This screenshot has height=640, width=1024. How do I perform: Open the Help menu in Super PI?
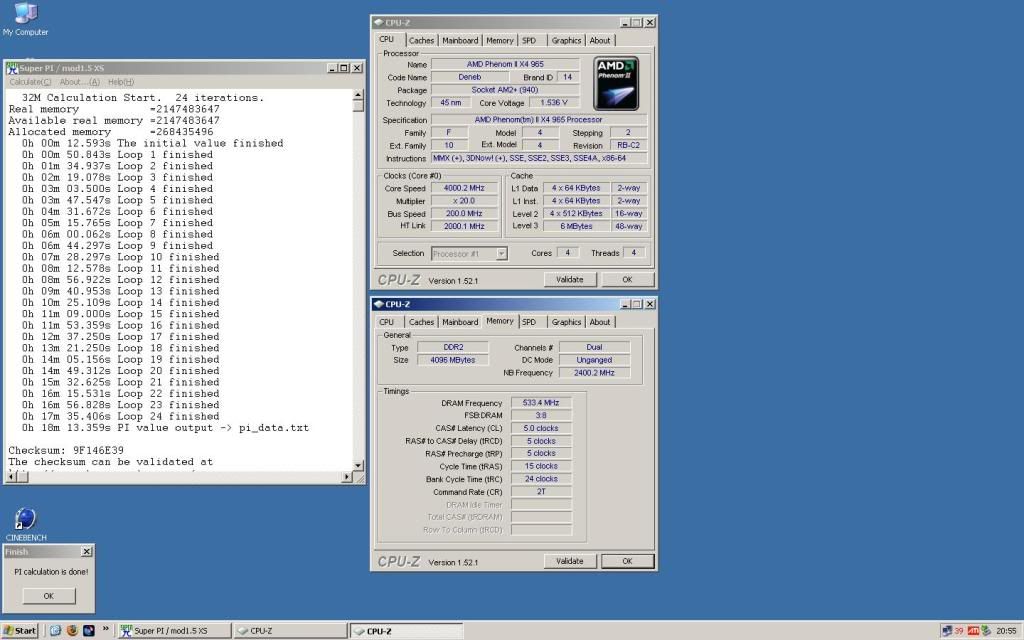click(x=120, y=81)
